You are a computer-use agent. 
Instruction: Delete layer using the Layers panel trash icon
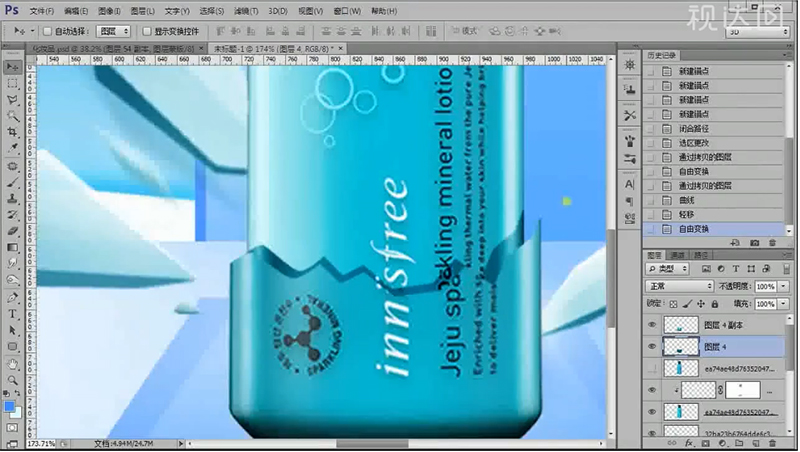point(772,443)
